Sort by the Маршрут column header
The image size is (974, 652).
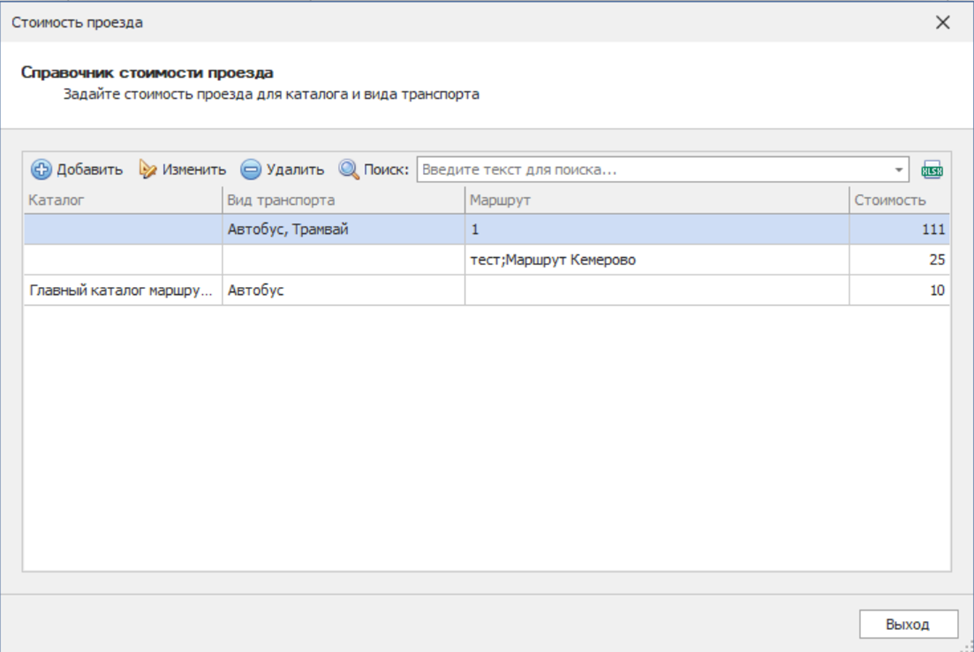pos(656,200)
